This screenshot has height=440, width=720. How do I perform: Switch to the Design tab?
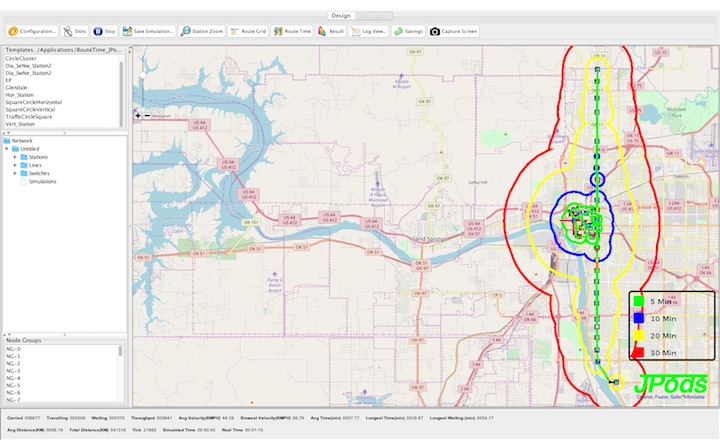(341, 16)
